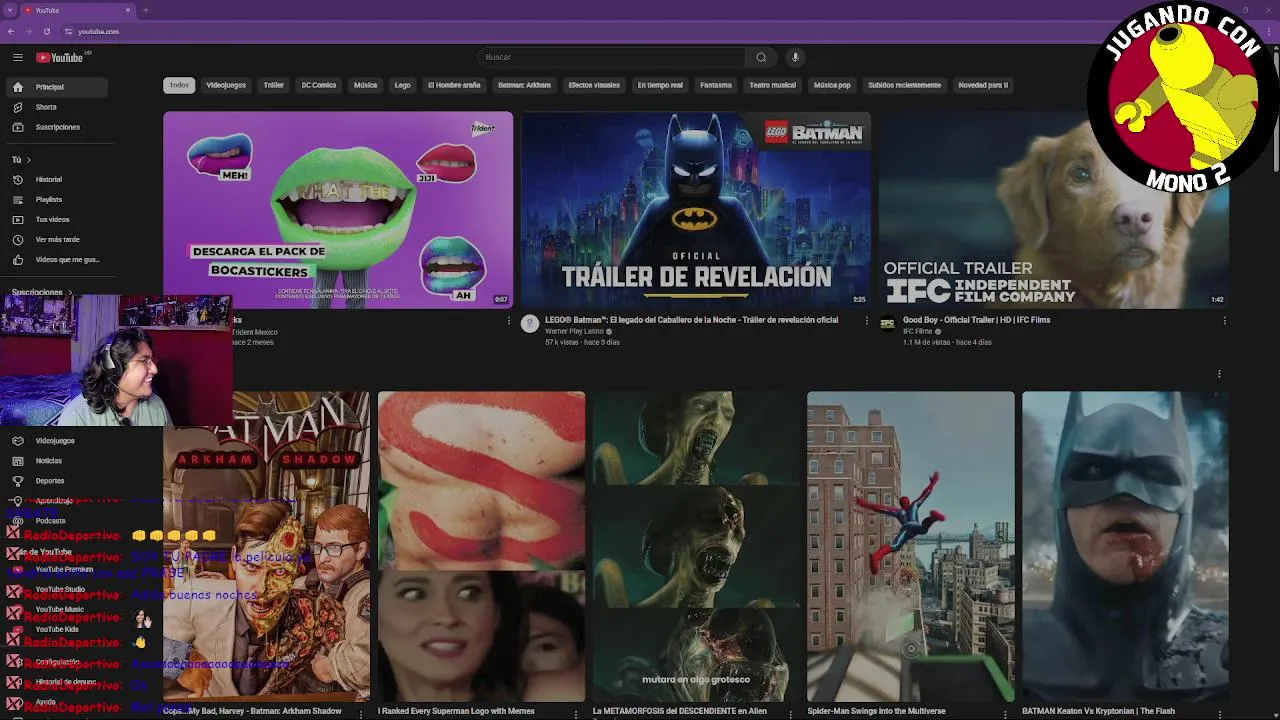Image resolution: width=1280 pixels, height=720 pixels.
Task: Expand the Tú section chevron
Action: click(28, 160)
